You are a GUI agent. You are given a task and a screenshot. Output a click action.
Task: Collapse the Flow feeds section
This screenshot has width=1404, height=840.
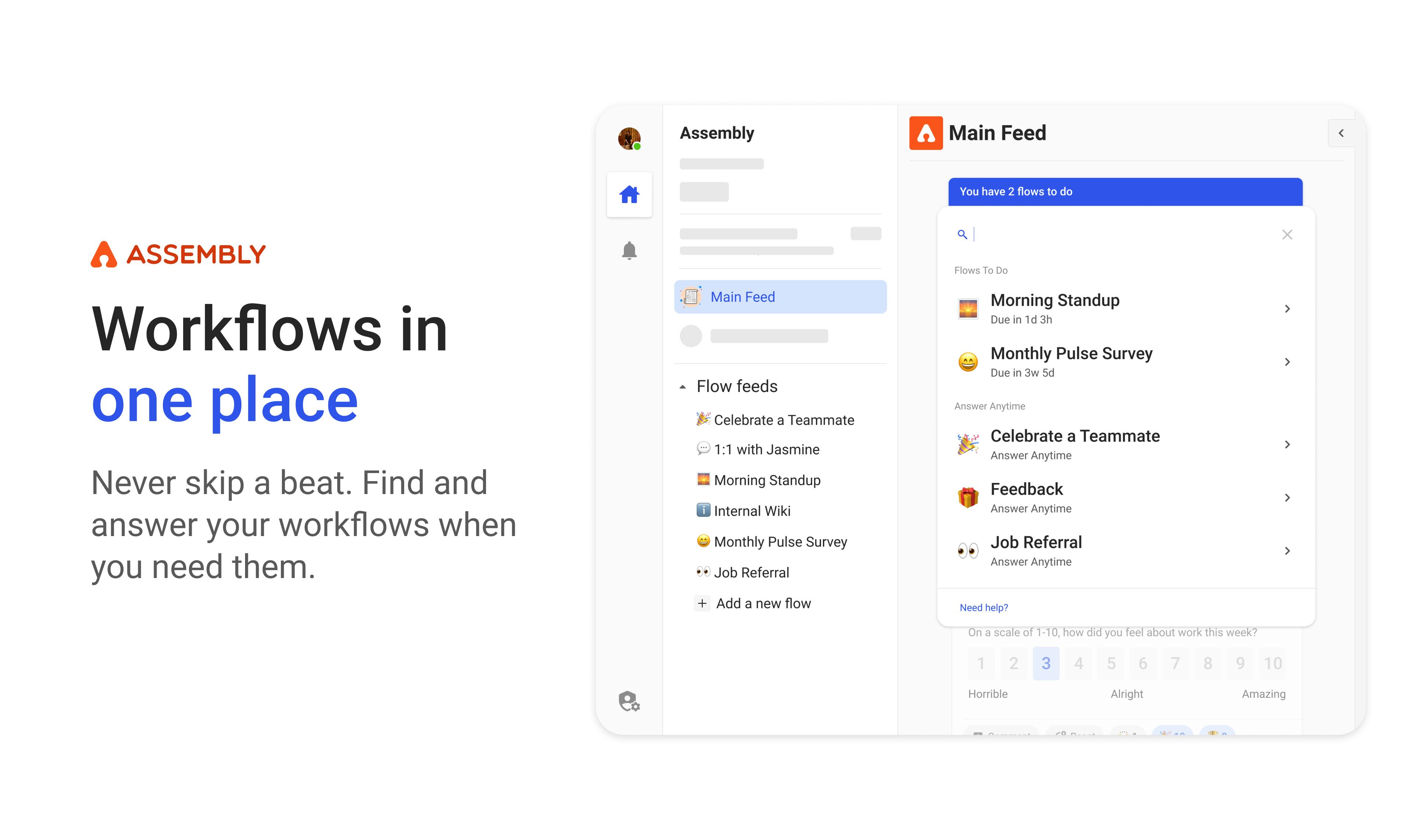(x=683, y=387)
